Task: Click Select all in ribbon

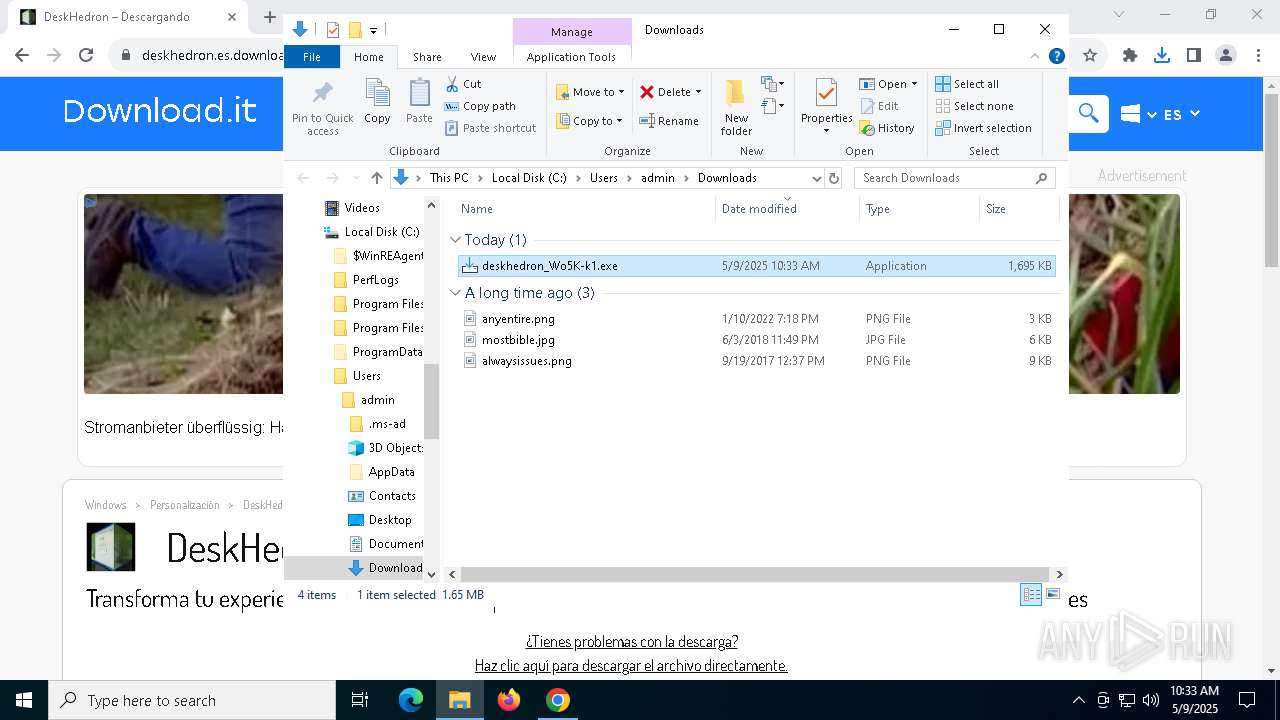Action: [967, 84]
